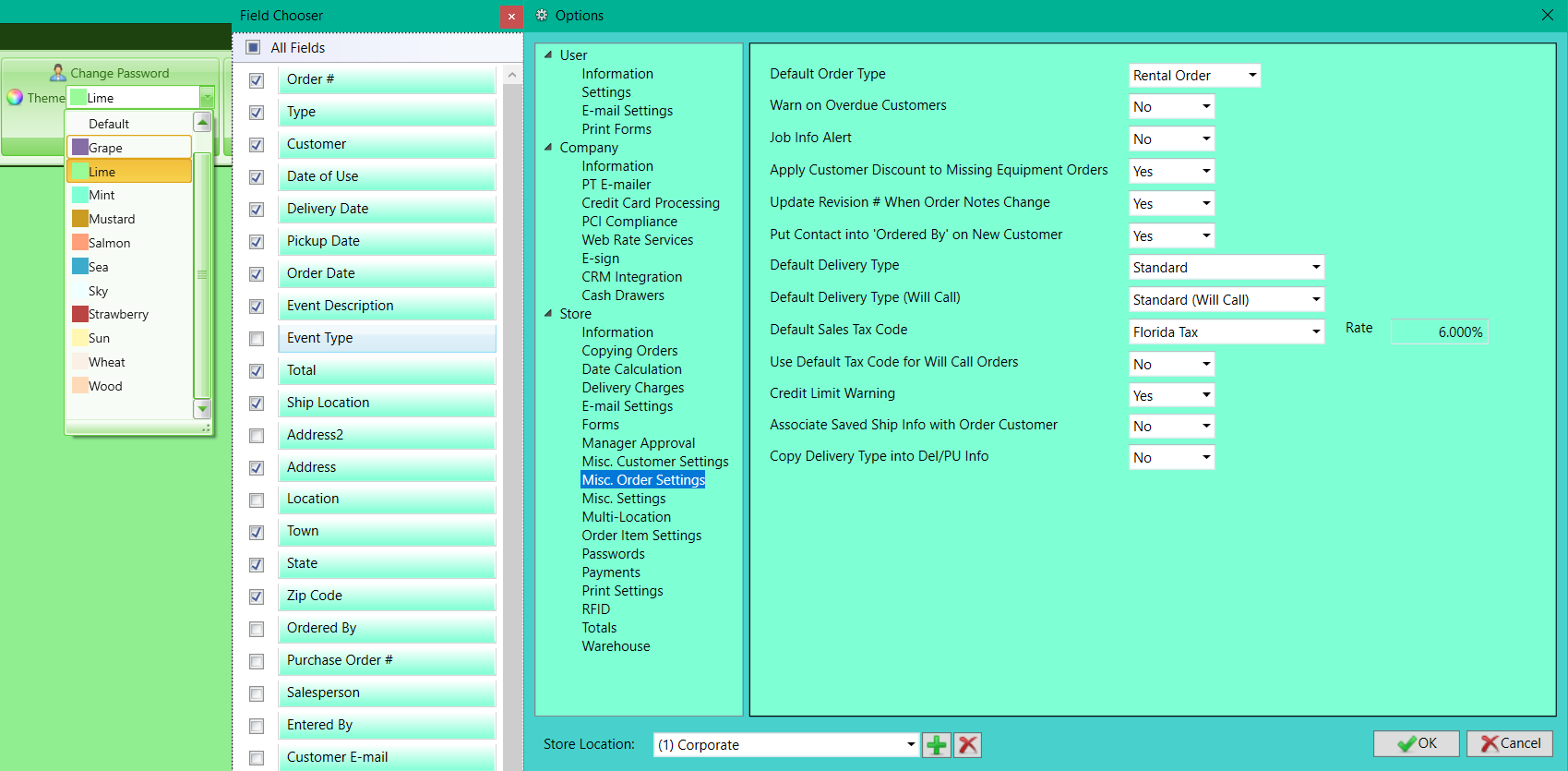Click the Rate percentage field
Image resolution: width=1568 pixels, height=771 pixels.
[1440, 332]
